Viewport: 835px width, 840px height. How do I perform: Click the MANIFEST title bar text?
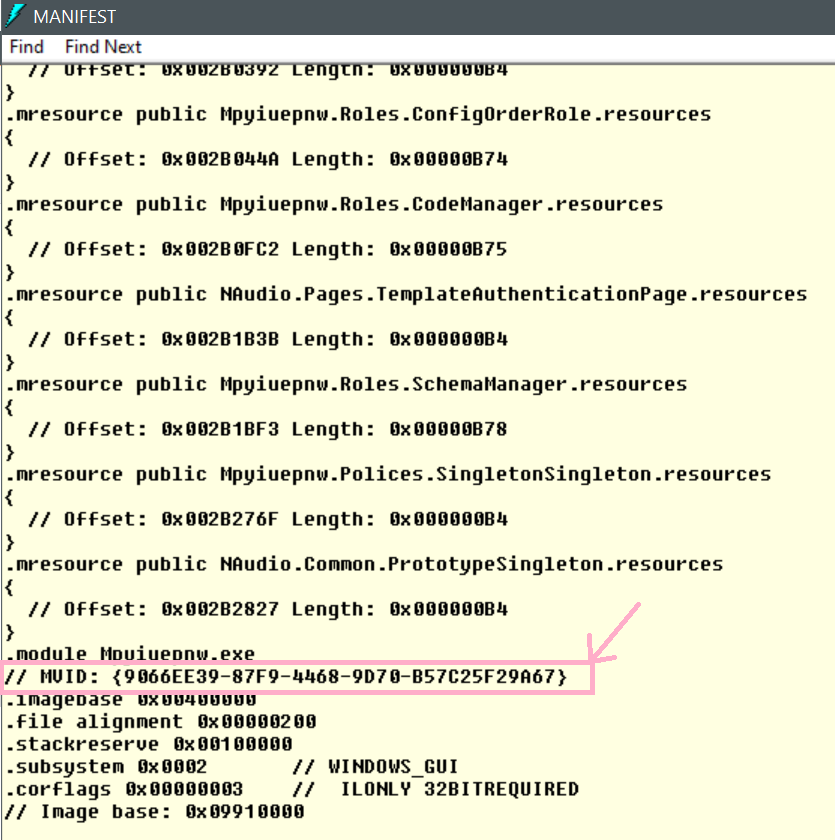pos(74,17)
